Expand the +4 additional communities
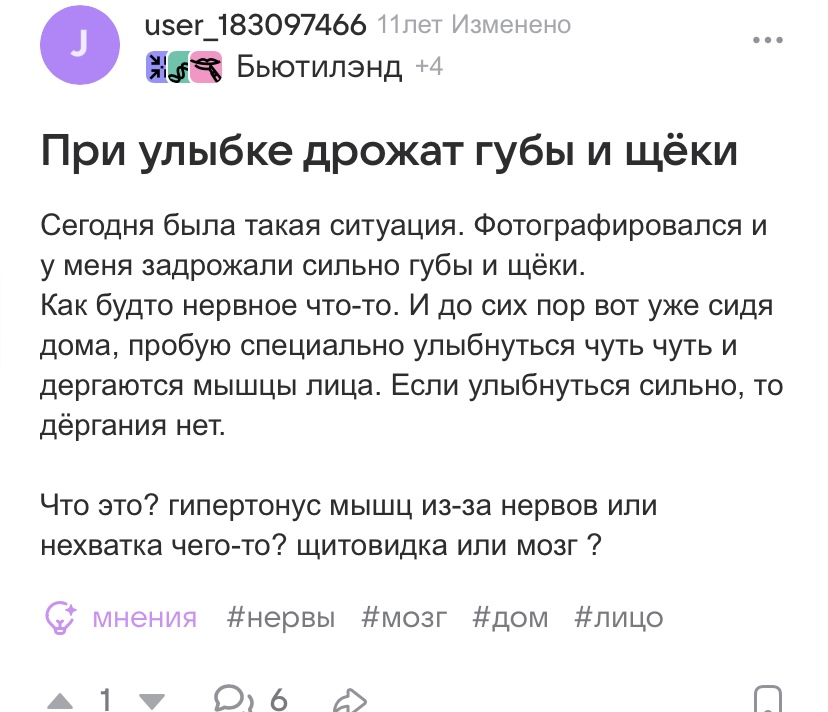Screen dimensions: 828x712 [x=428, y=67]
